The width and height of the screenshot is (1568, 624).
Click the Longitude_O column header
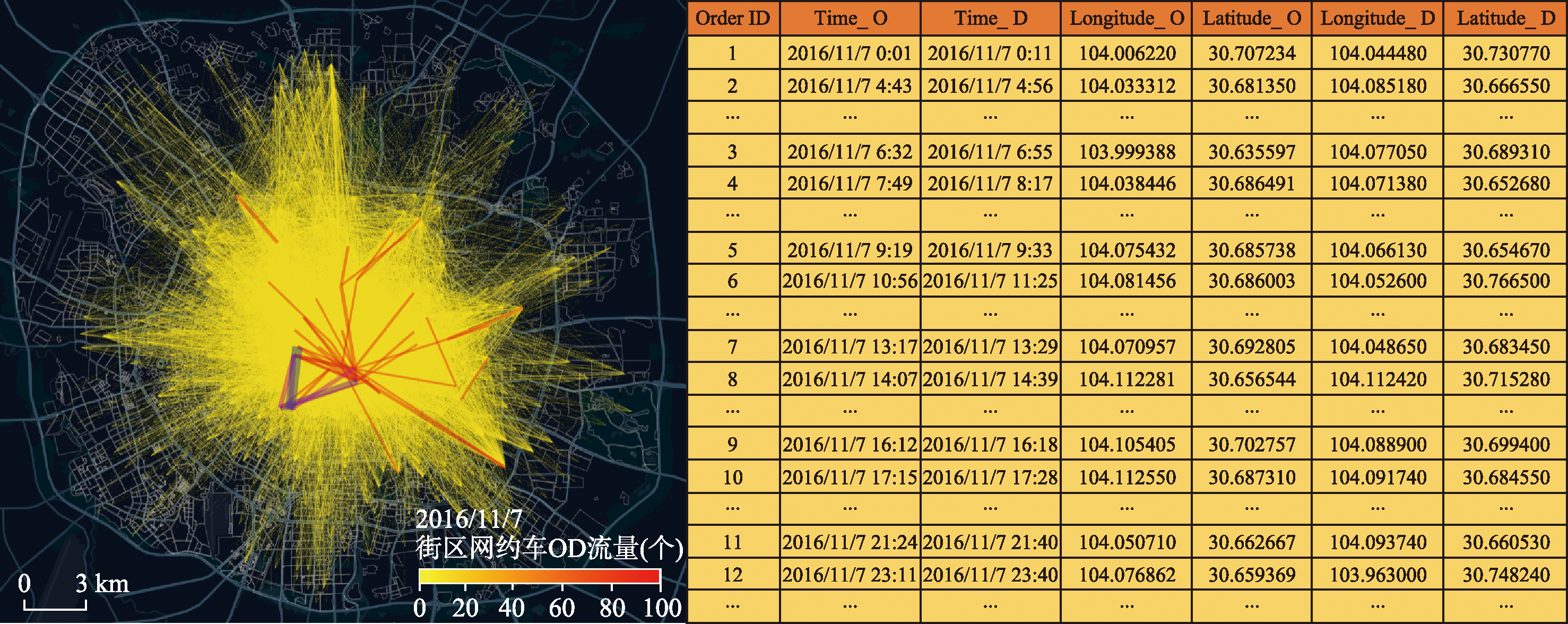1127,18
